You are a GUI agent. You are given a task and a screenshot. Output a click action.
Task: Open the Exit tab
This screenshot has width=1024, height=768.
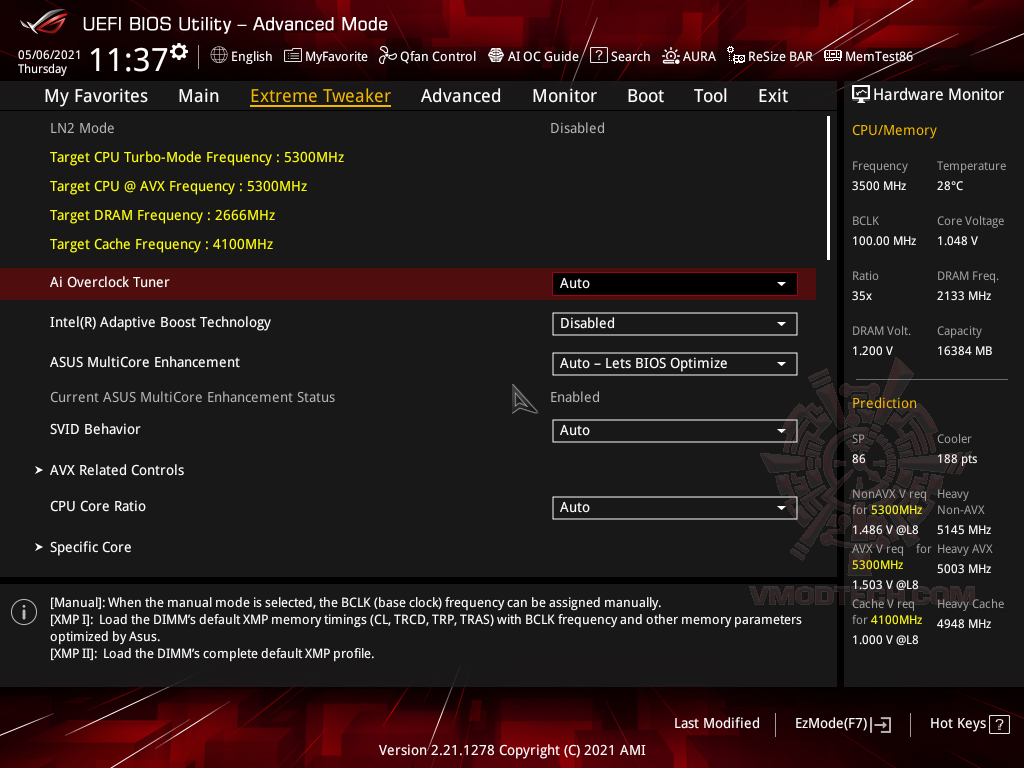773,95
